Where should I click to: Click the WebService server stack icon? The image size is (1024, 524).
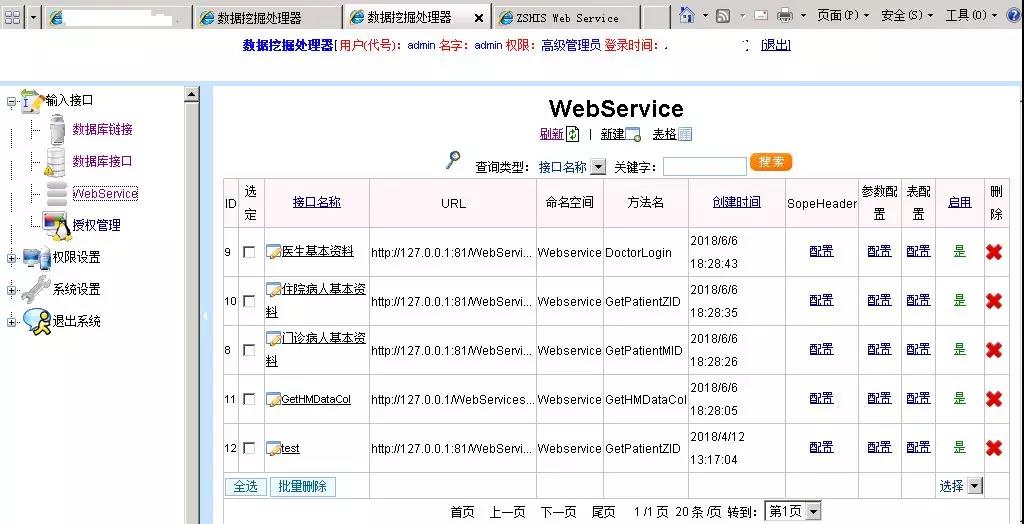click(x=57, y=193)
